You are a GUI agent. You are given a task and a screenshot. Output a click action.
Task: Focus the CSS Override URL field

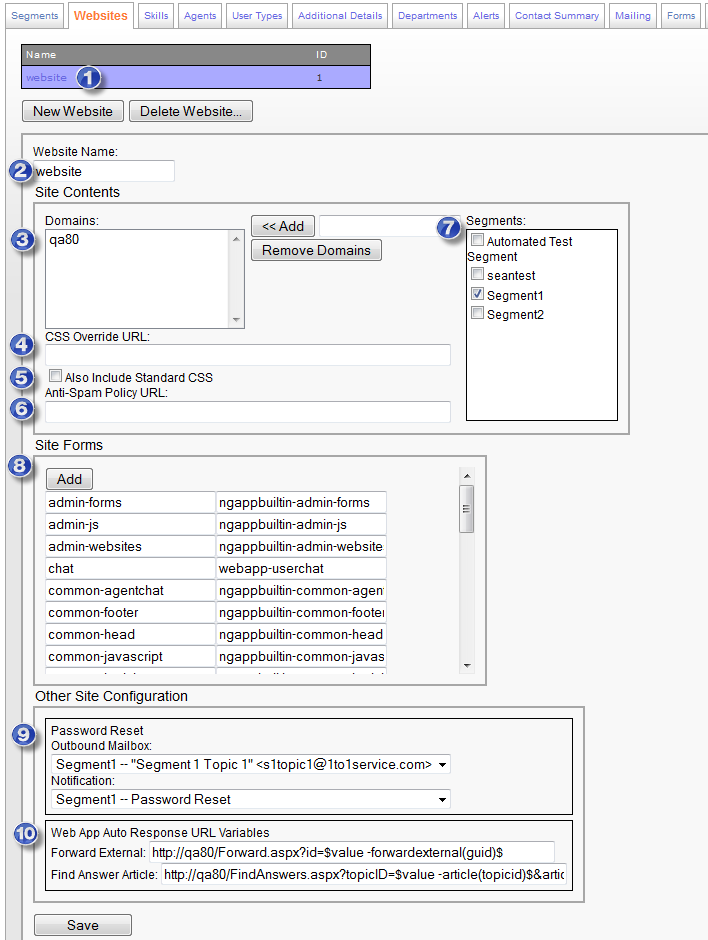(x=248, y=355)
